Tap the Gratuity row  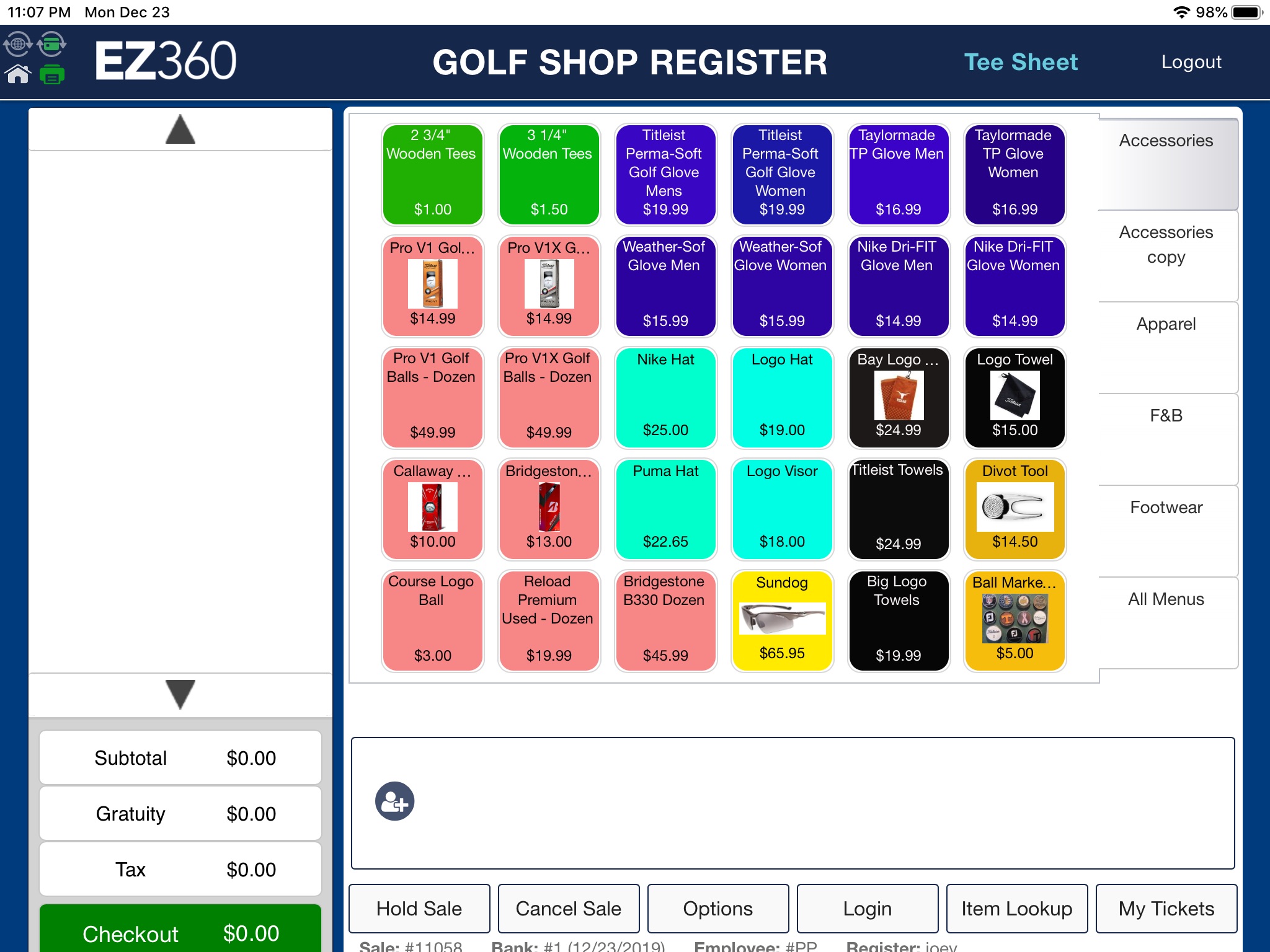[x=180, y=813]
